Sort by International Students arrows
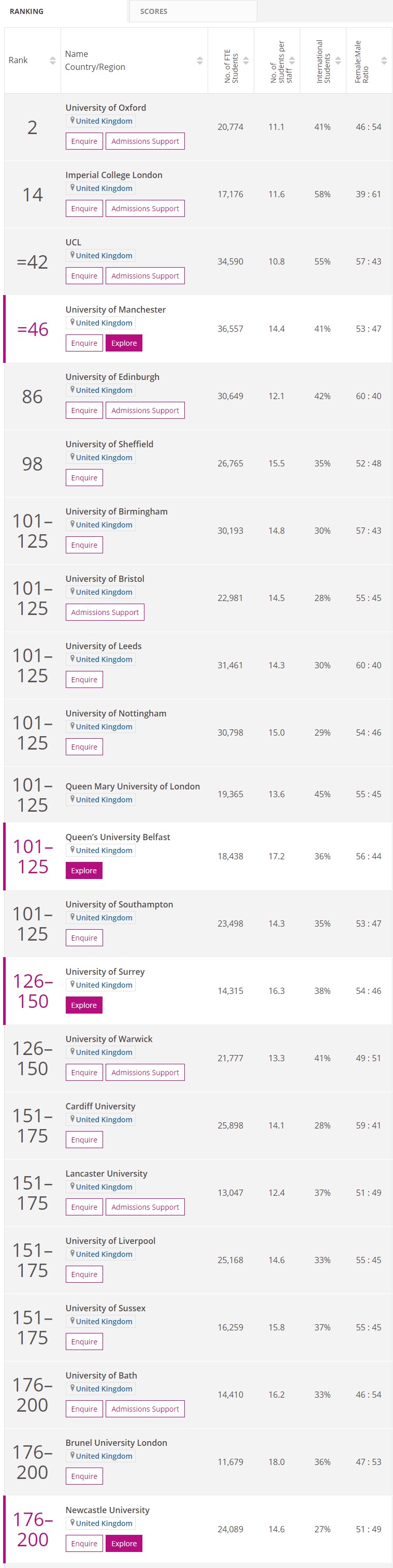393x1568 pixels. [x=338, y=60]
